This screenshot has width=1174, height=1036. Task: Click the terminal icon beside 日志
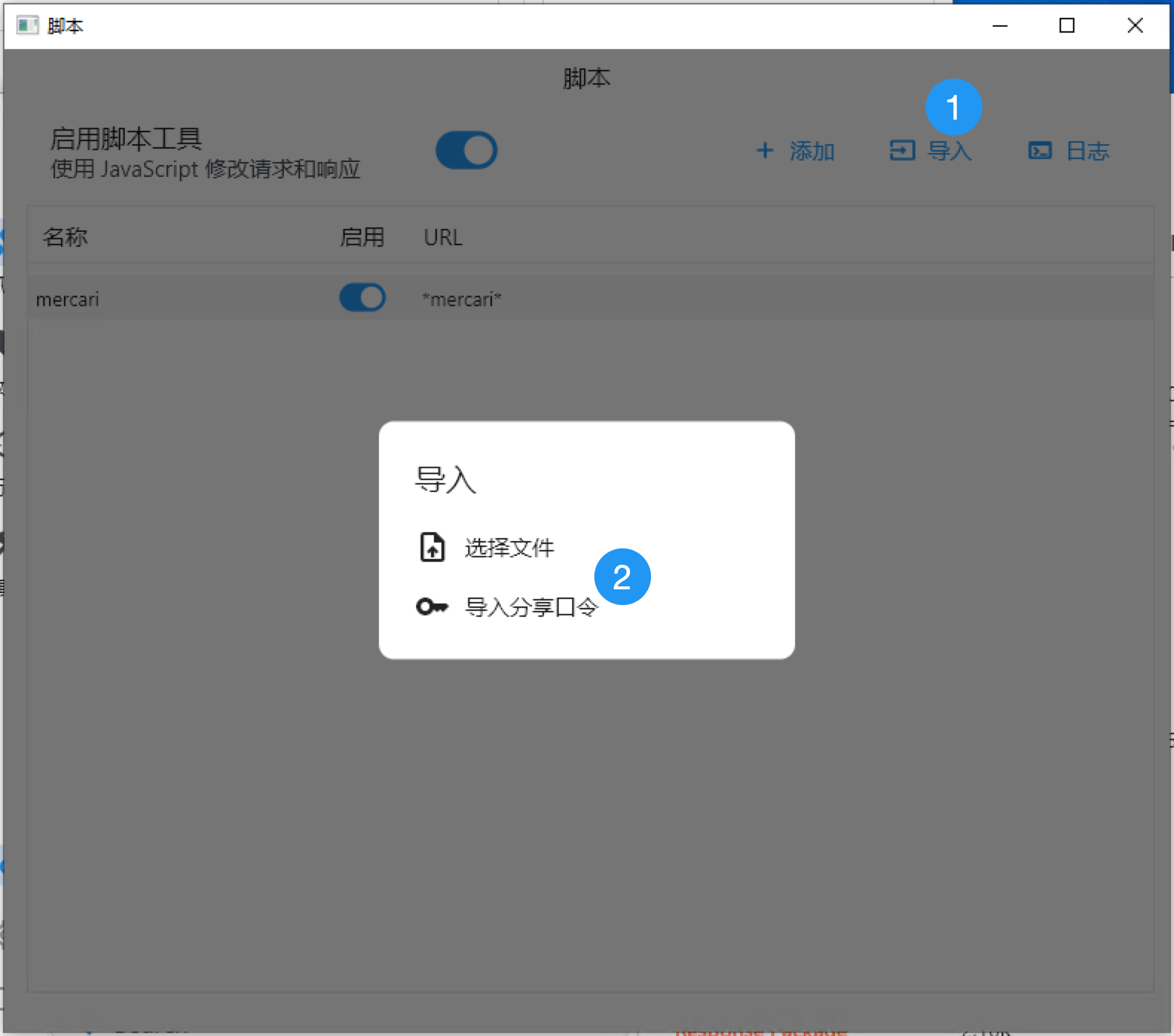click(1040, 151)
